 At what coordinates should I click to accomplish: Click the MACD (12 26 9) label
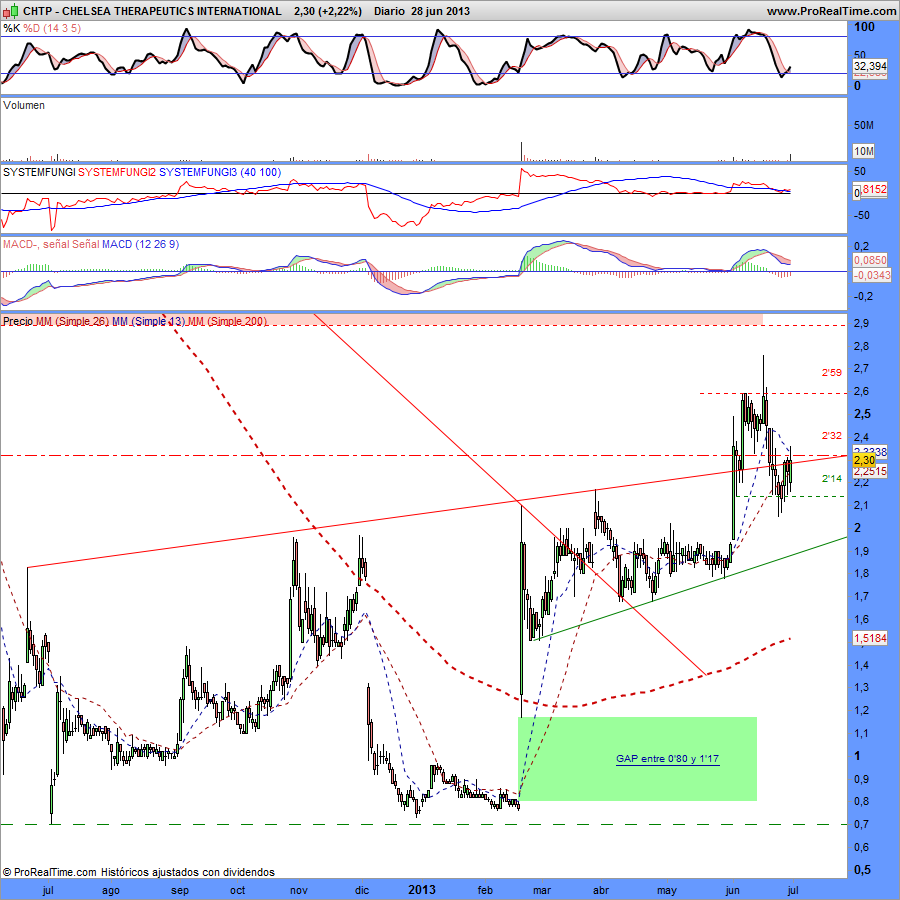click(x=141, y=245)
